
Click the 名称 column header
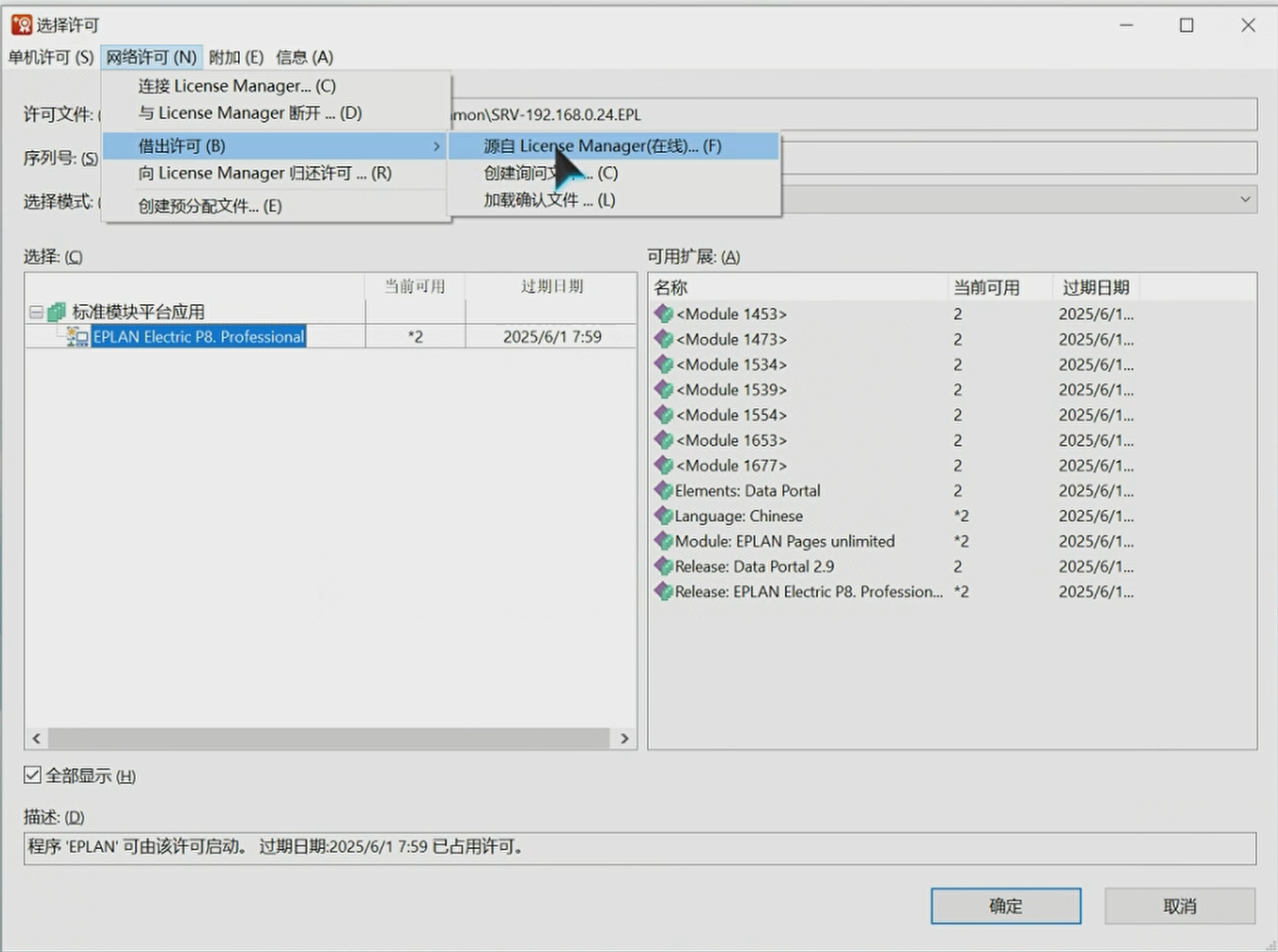(798, 287)
